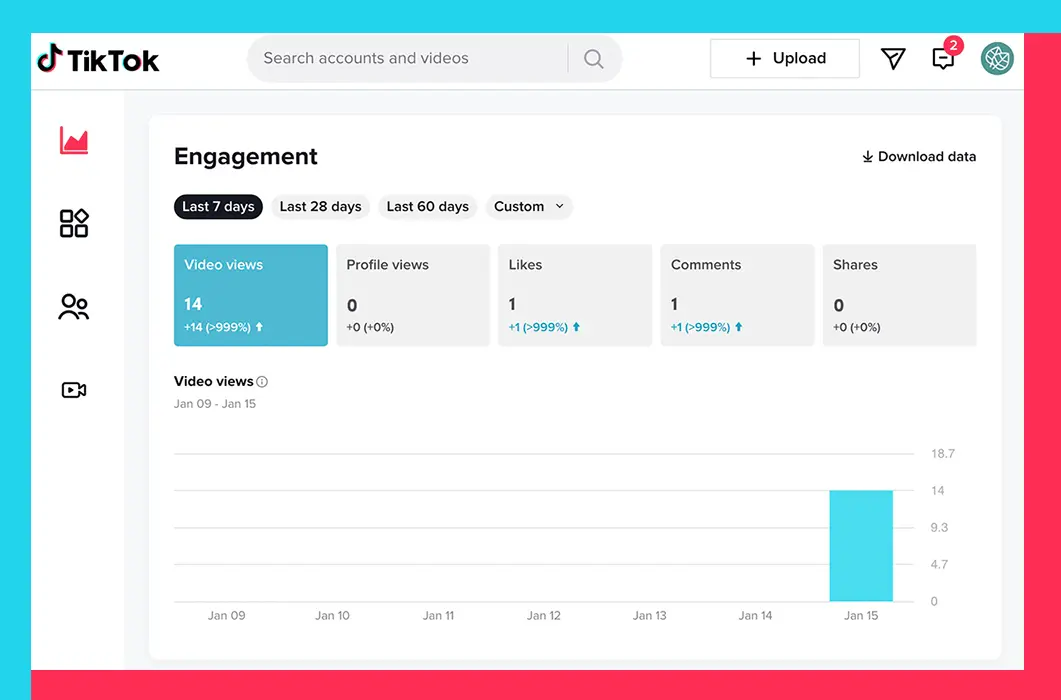1061x700 pixels.
Task: Open the inbox notifications icon
Action: pos(943,59)
